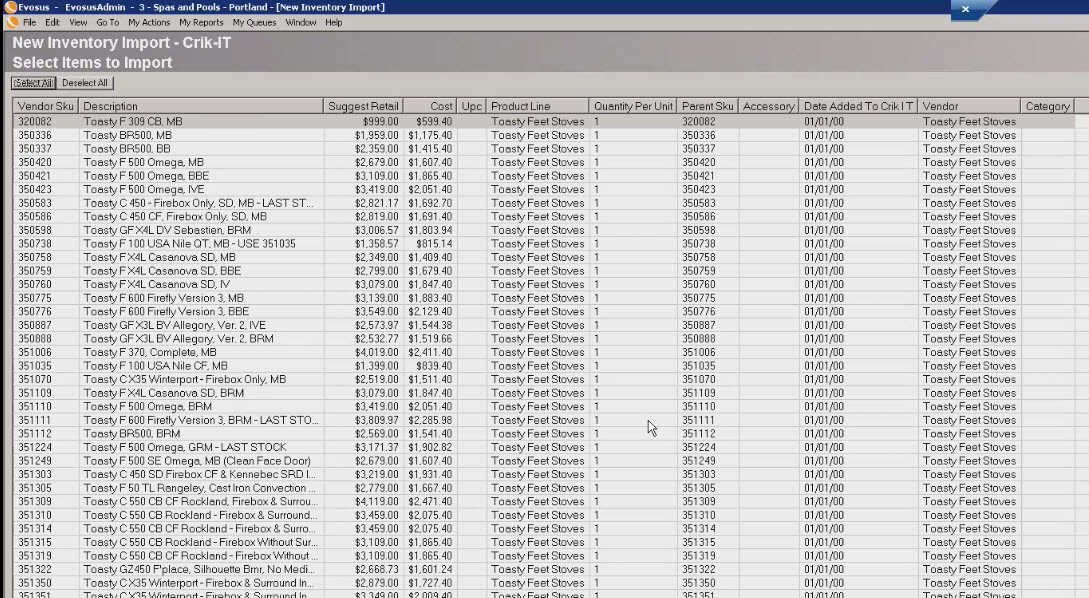Screen dimensions: 1089x598
Task: Click Toasty C 450 CF, Firebox Only description
Action: point(175,217)
